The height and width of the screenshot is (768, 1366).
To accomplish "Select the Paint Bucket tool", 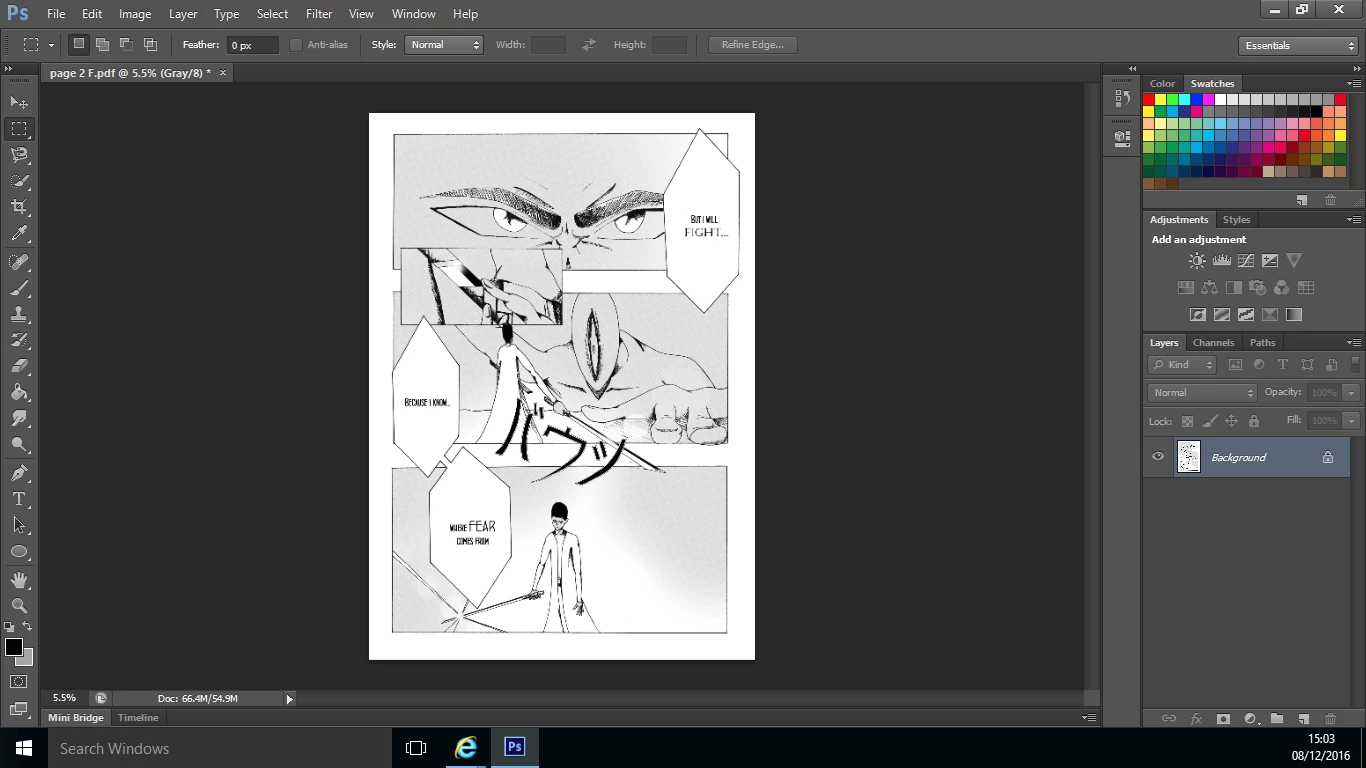I will pyautogui.click(x=19, y=392).
